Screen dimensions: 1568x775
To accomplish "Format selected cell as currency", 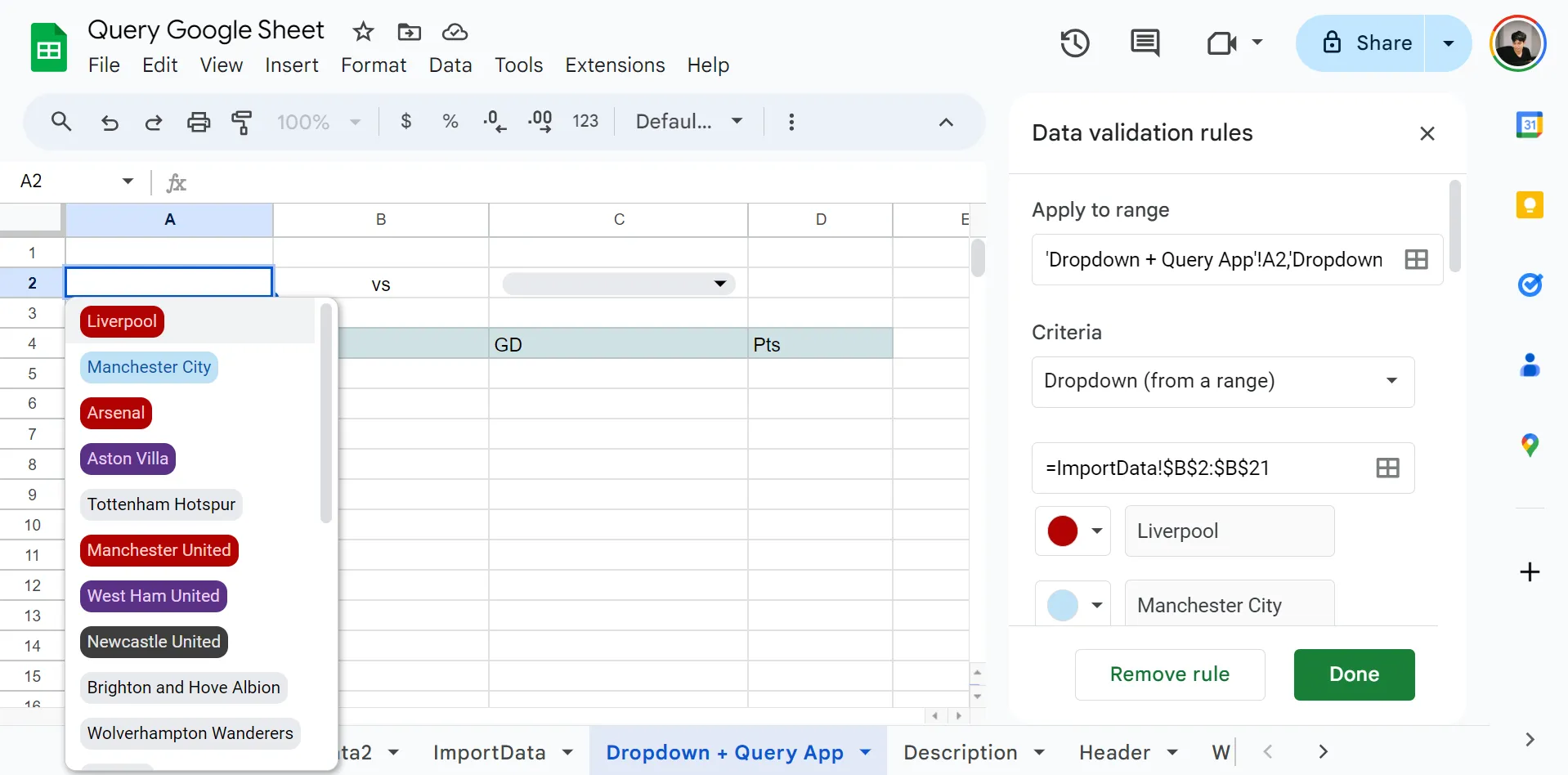I will (407, 121).
